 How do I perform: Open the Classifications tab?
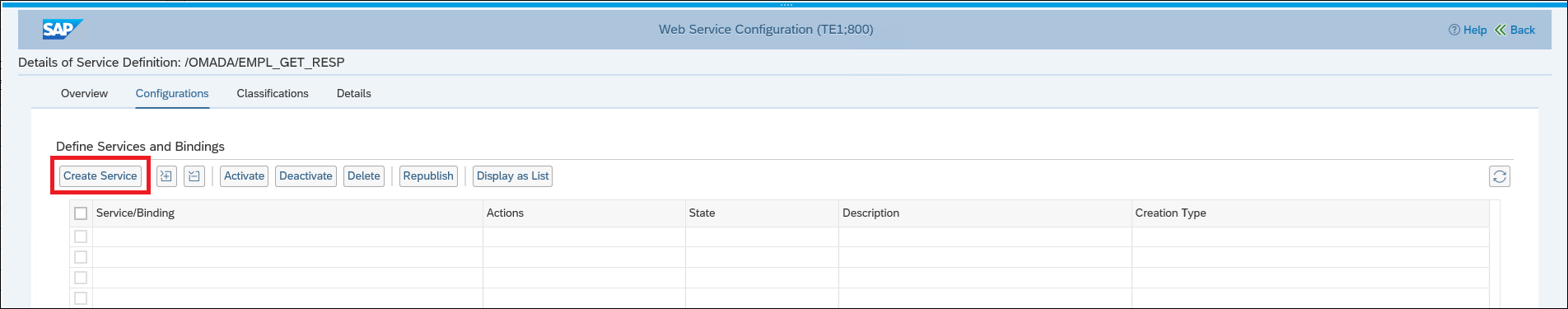point(273,94)
